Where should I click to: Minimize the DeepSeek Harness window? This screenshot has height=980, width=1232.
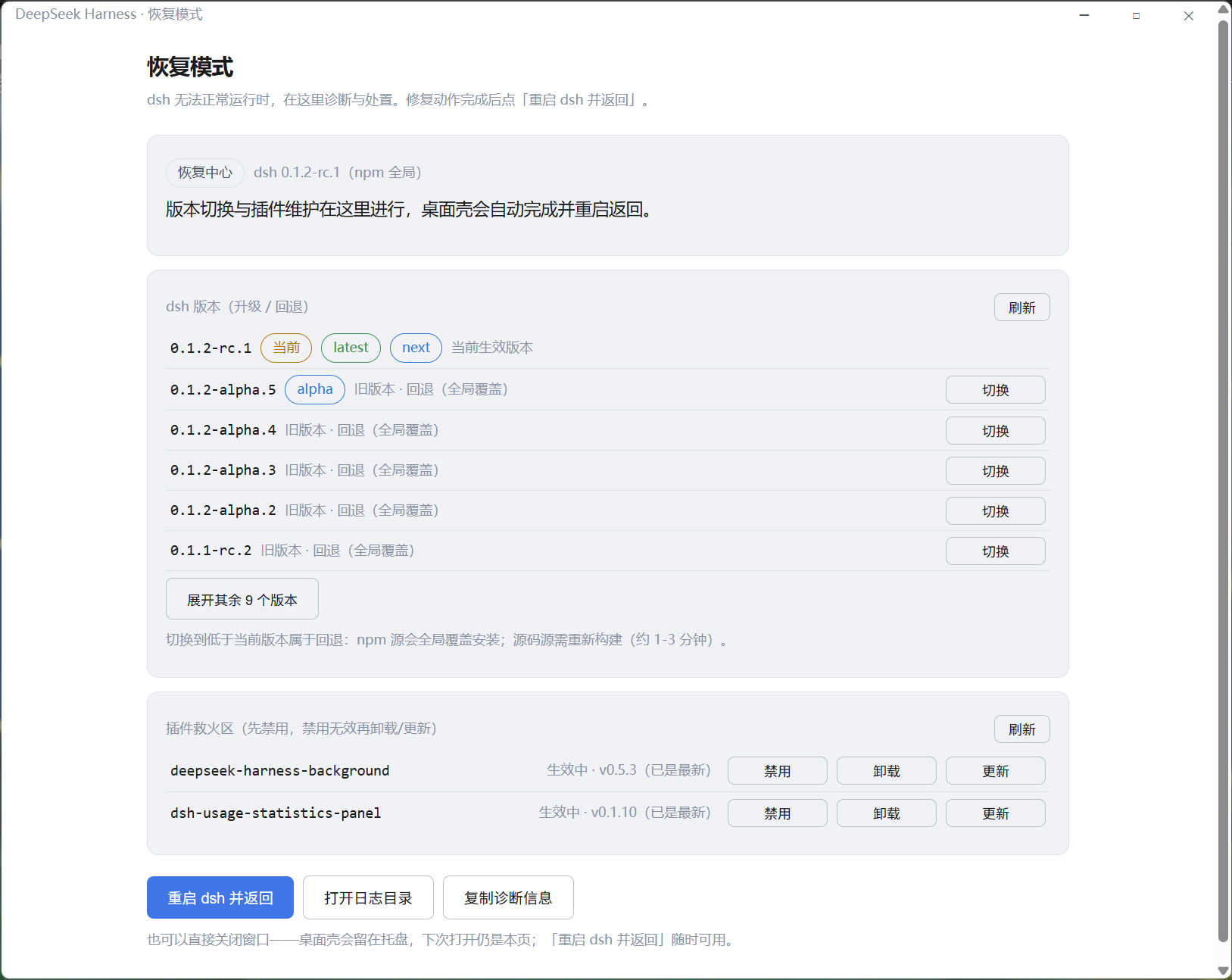coord(1084,15)
